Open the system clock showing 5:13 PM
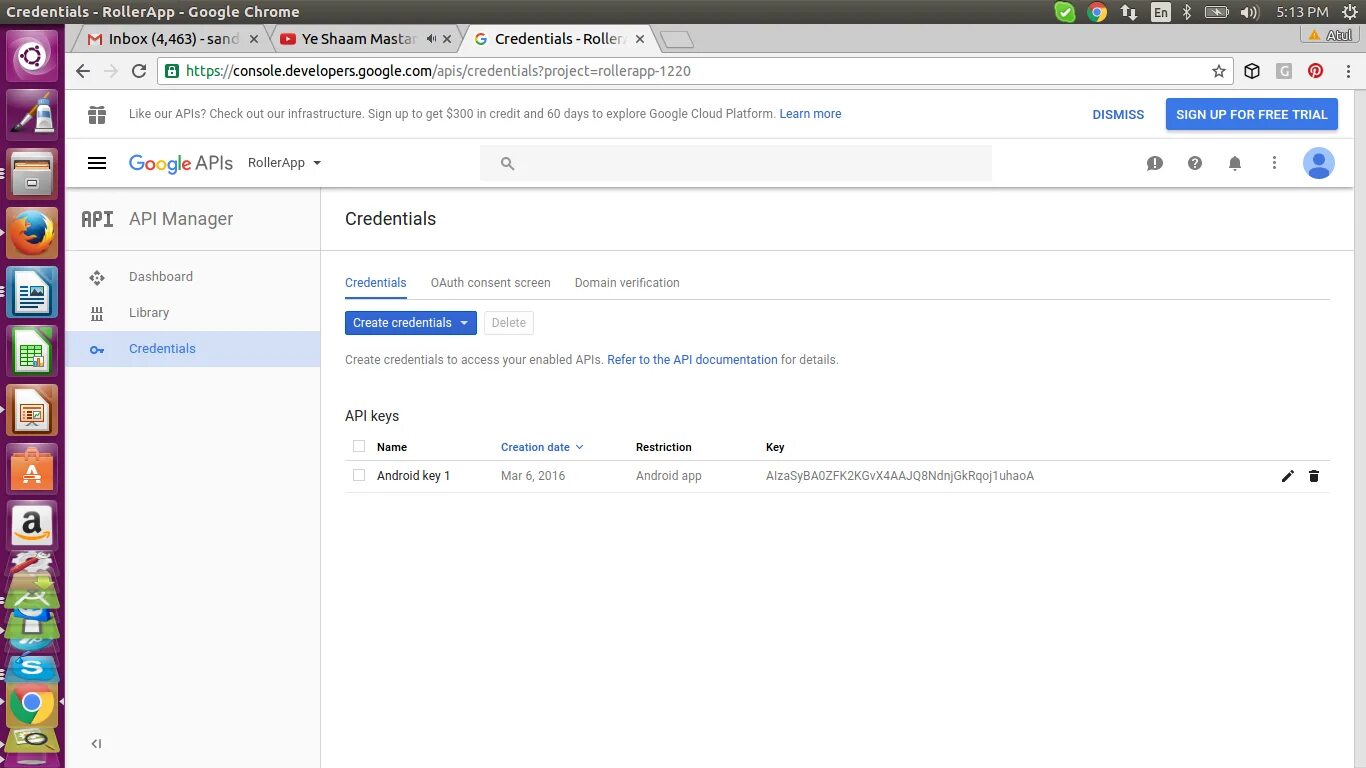 [x=1302, y=12]
